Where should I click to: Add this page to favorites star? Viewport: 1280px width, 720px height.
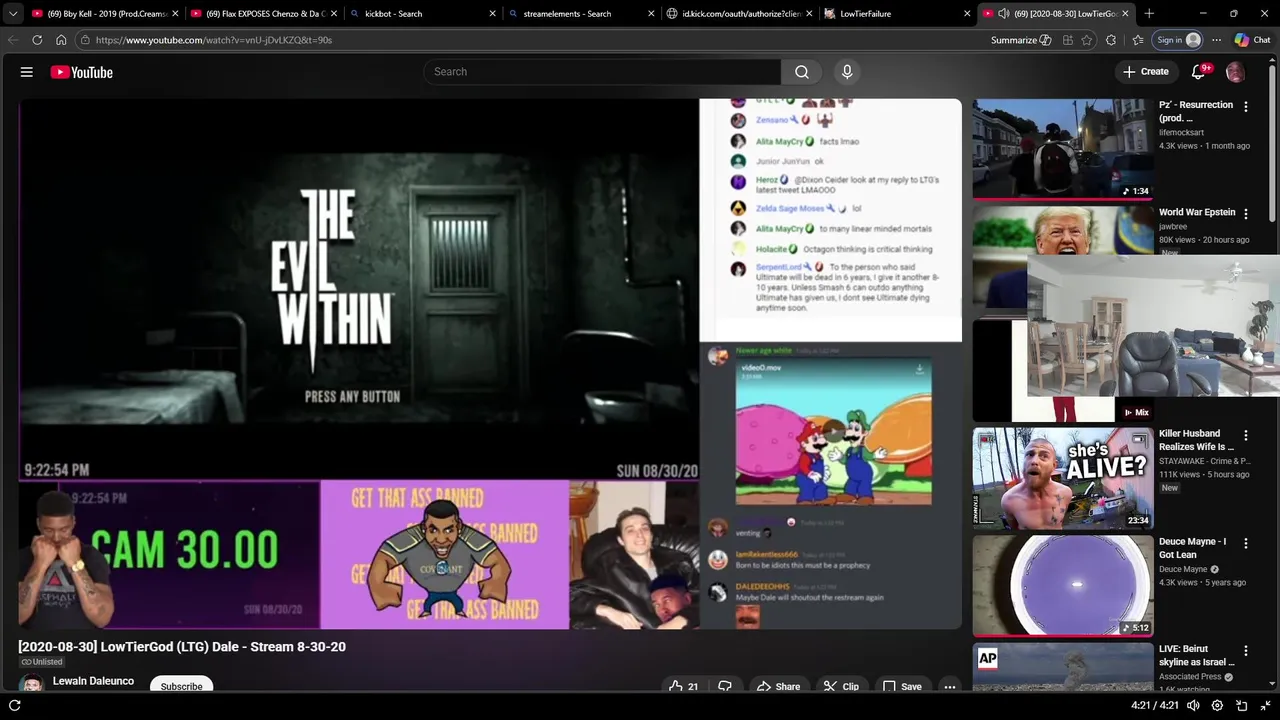1087,40
